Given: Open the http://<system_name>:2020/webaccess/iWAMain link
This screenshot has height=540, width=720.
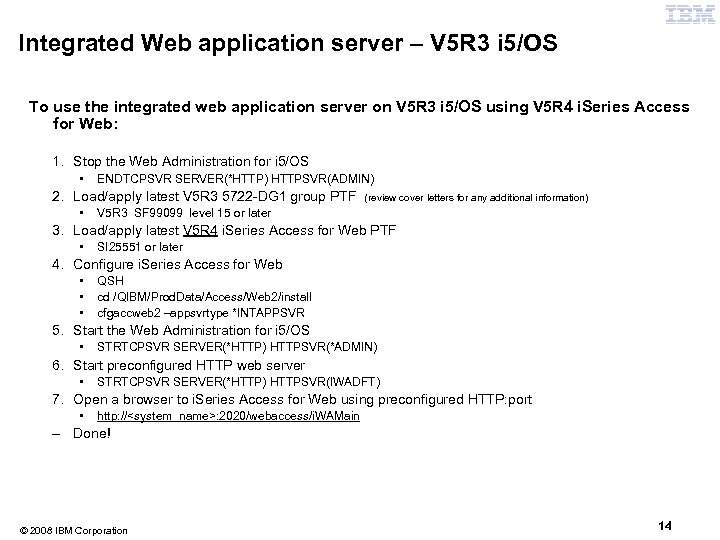Looking at the screenshot, I should point(228,416).
